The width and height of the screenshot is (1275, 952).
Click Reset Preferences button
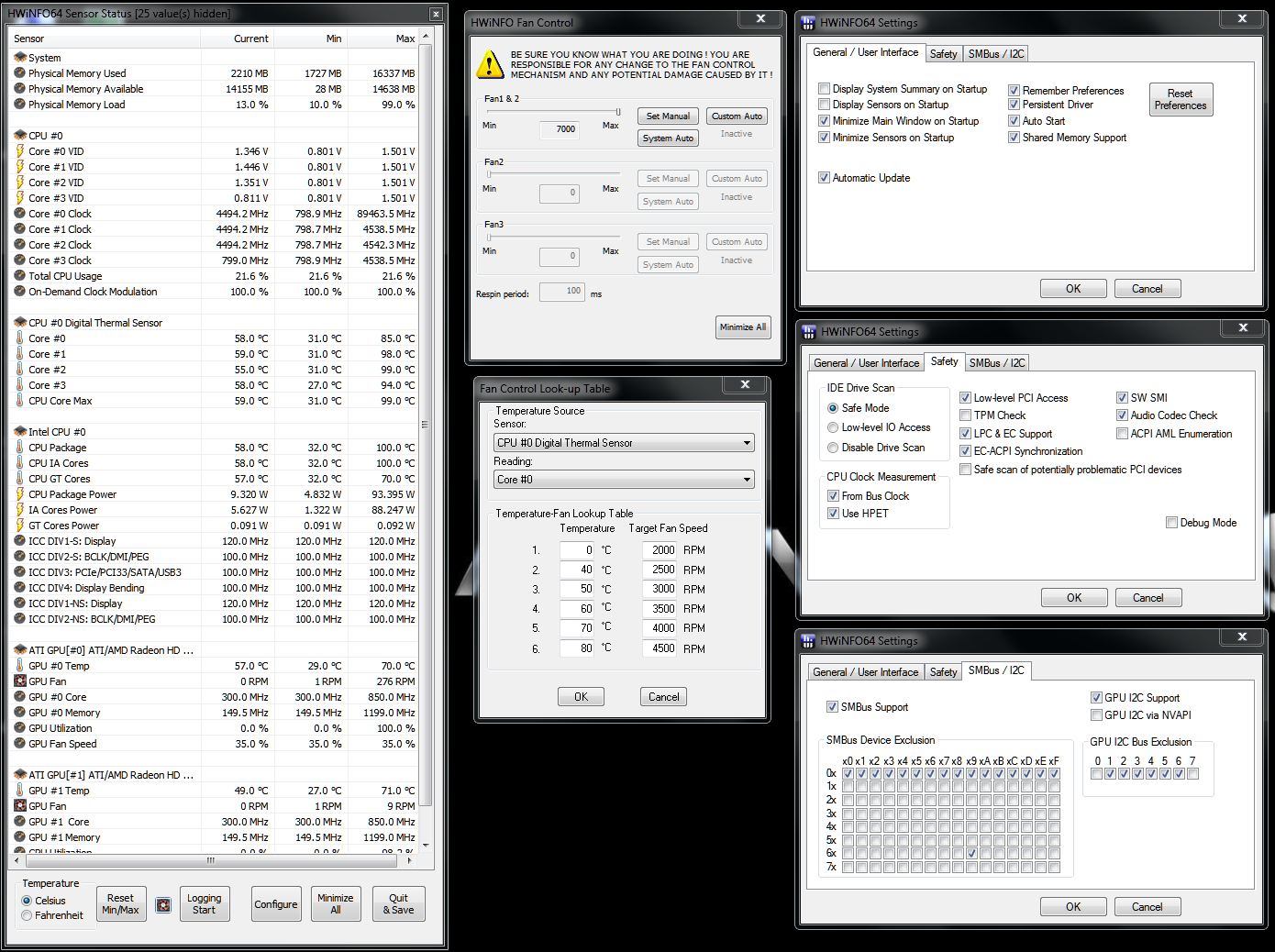point(1180,99)
